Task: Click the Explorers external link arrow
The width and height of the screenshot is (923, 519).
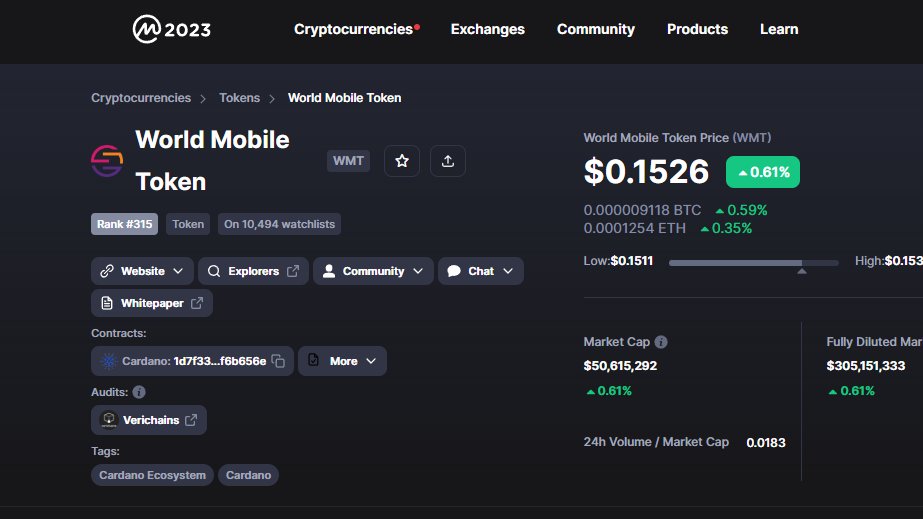Action: [x=293, y=271]
